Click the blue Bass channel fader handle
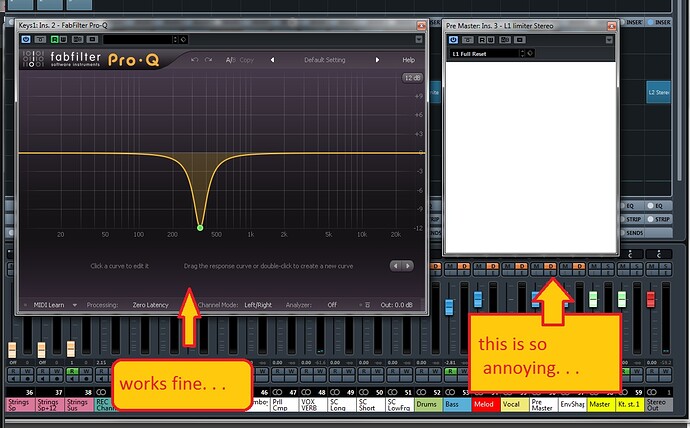 tap(449, 307)
